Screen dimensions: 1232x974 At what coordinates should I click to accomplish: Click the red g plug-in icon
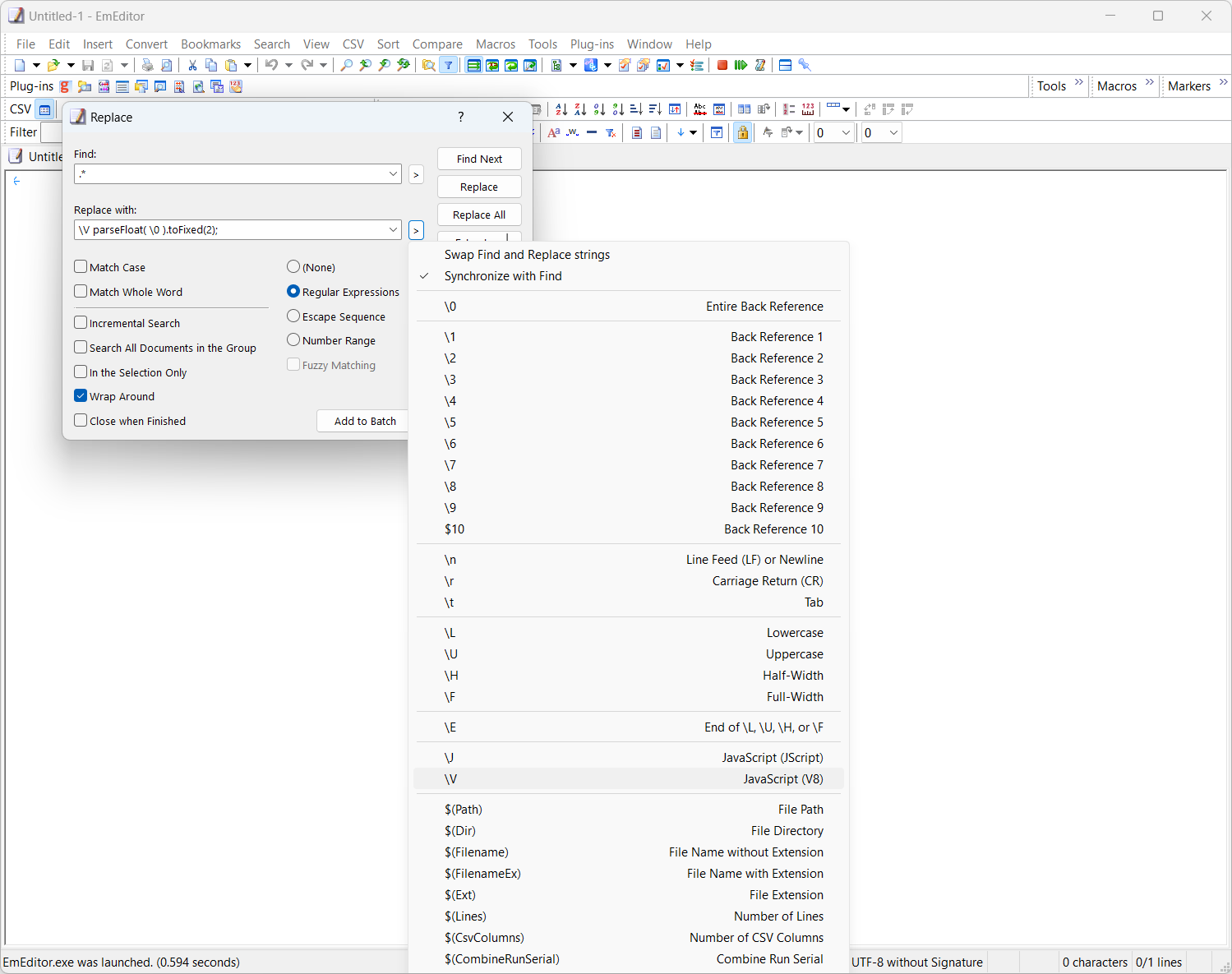coord(66,86)
